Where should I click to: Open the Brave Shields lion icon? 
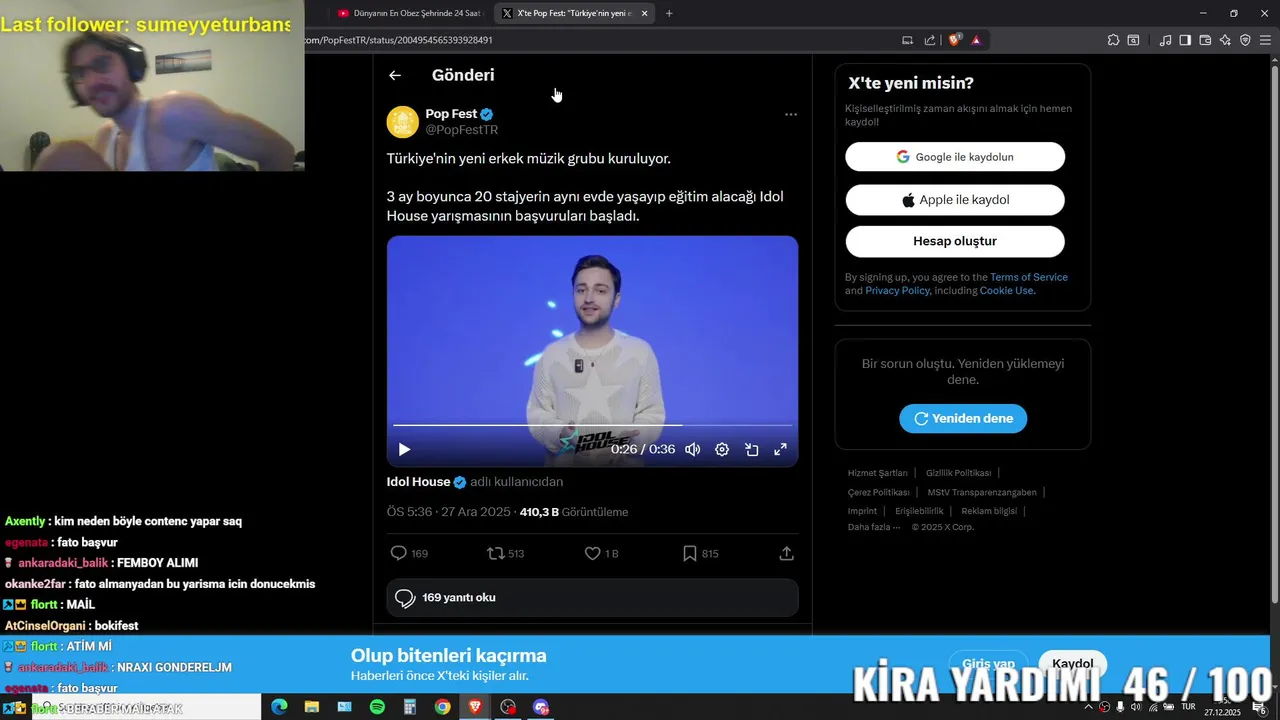(x=955, y=40)
